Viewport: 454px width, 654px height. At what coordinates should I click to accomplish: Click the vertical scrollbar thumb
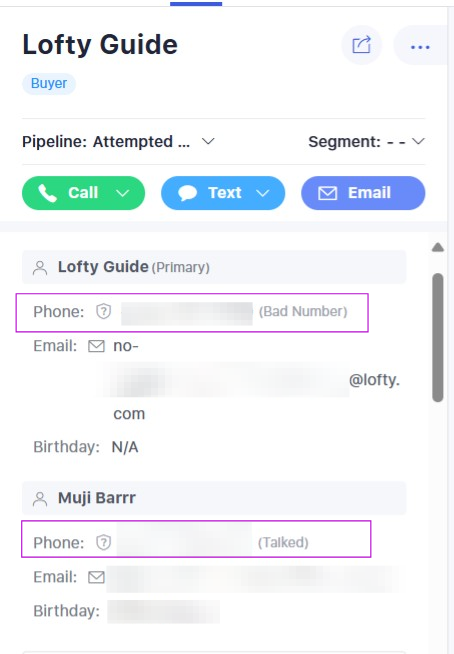pyautogui.click(x=438, y=337)
